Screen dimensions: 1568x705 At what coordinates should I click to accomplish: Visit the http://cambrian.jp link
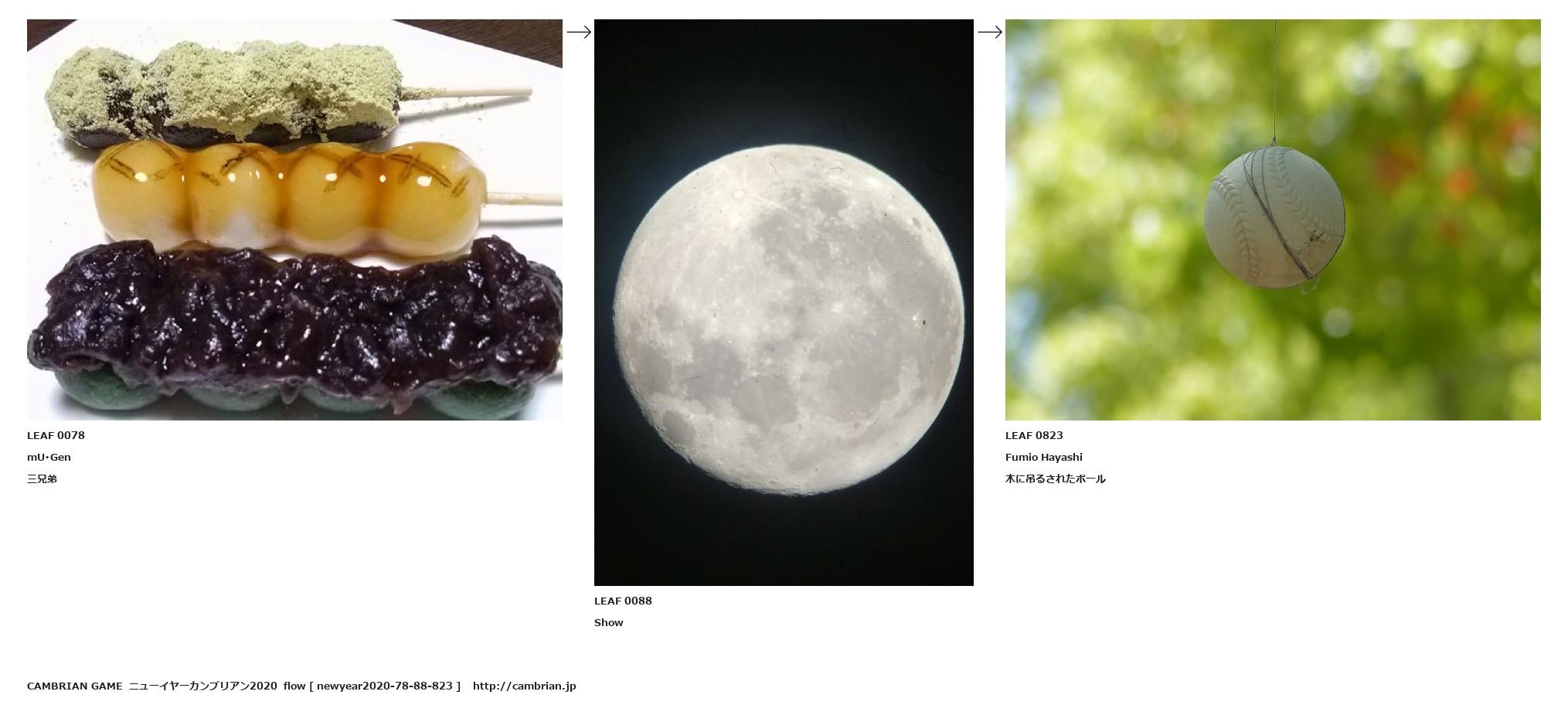(x=524, y=686)
